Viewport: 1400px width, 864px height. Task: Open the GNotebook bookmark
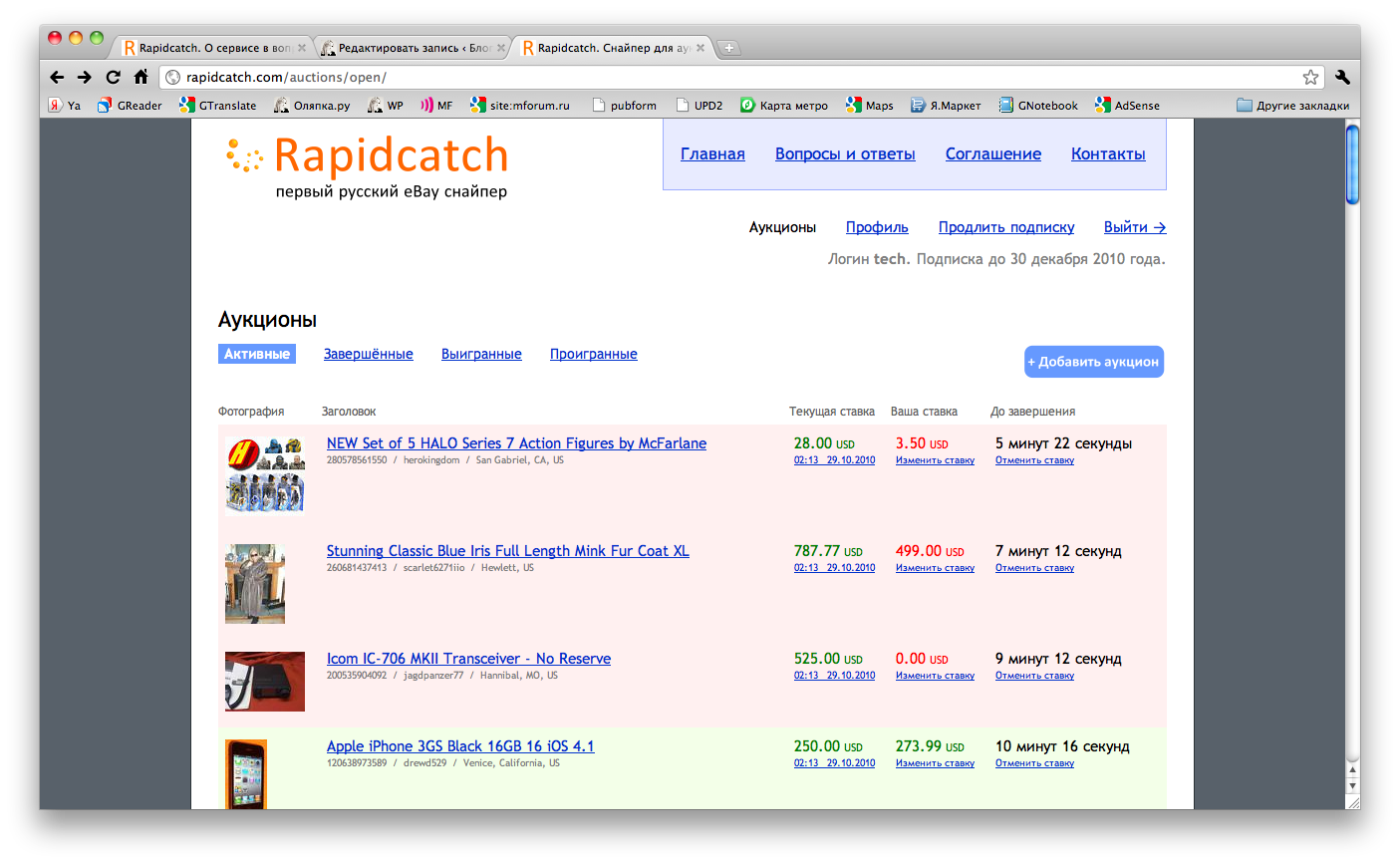1038,105
